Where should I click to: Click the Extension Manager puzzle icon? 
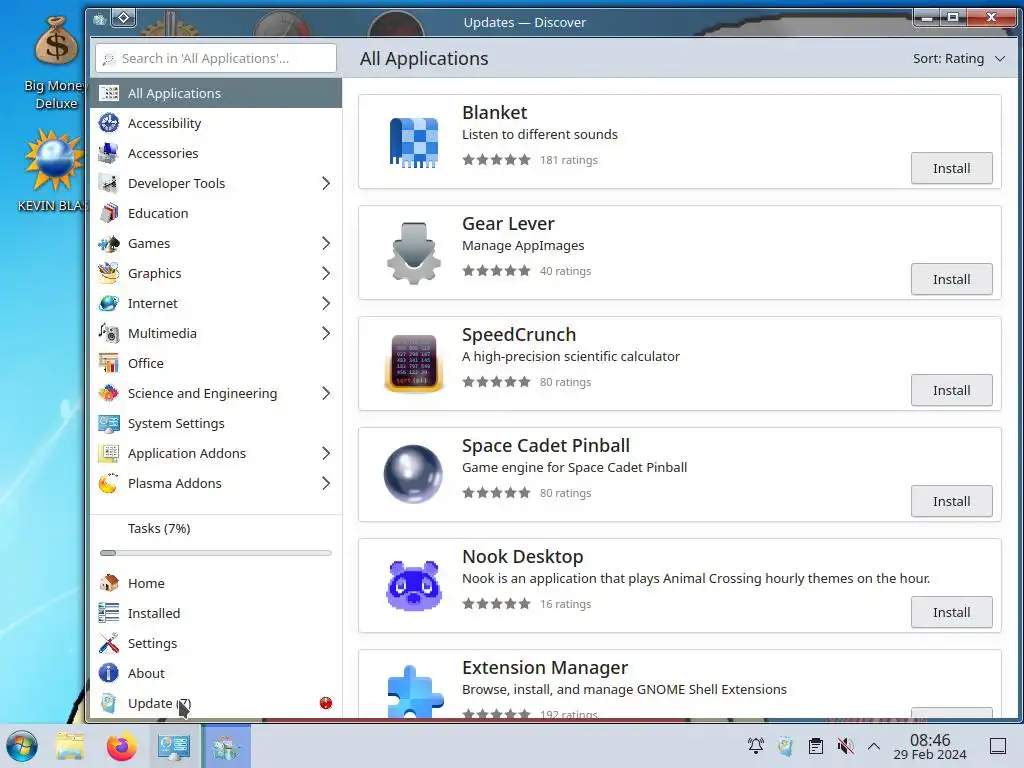click(415, 691)
